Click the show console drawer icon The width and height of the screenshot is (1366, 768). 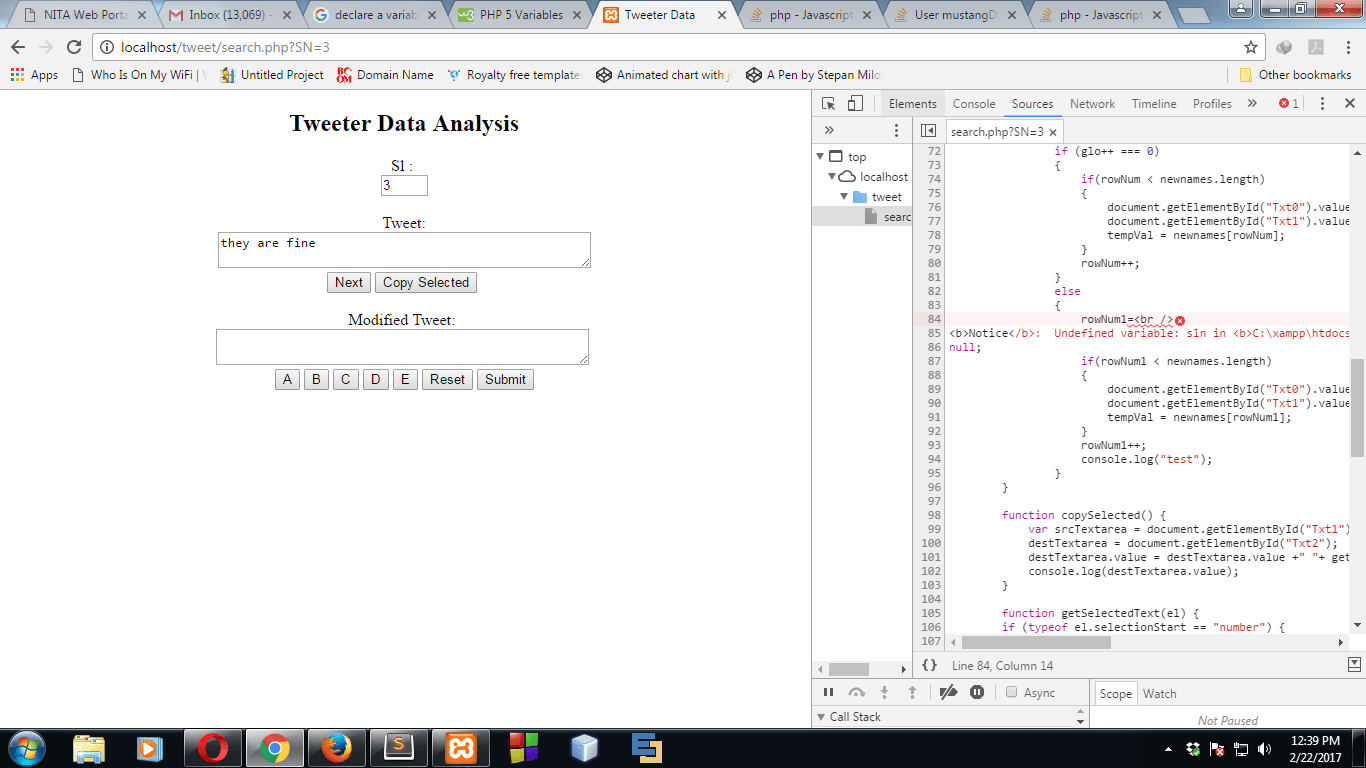point(1354,664)
